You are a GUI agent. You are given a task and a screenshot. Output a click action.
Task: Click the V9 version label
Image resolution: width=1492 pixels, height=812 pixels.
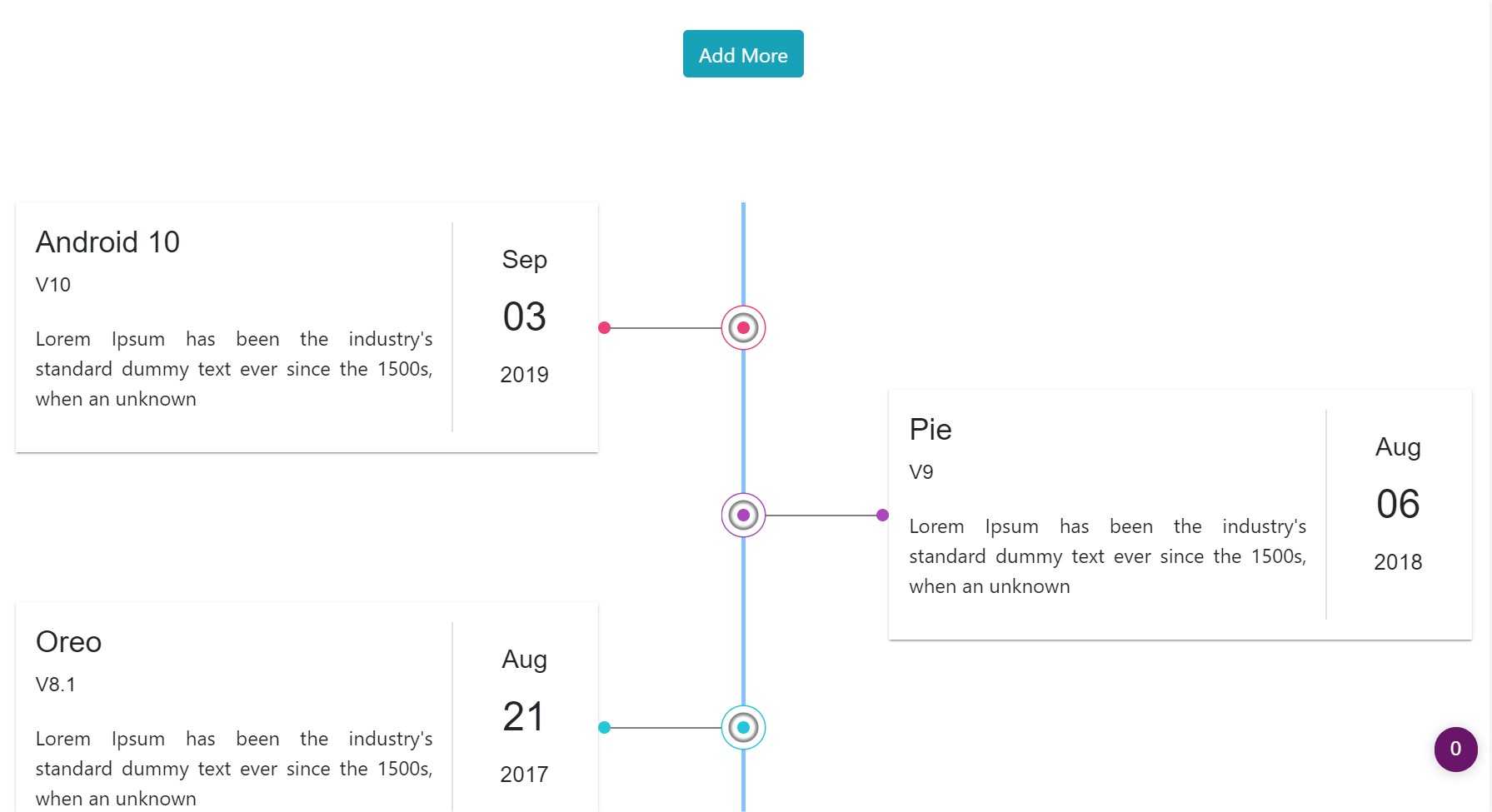pos(921,471)
